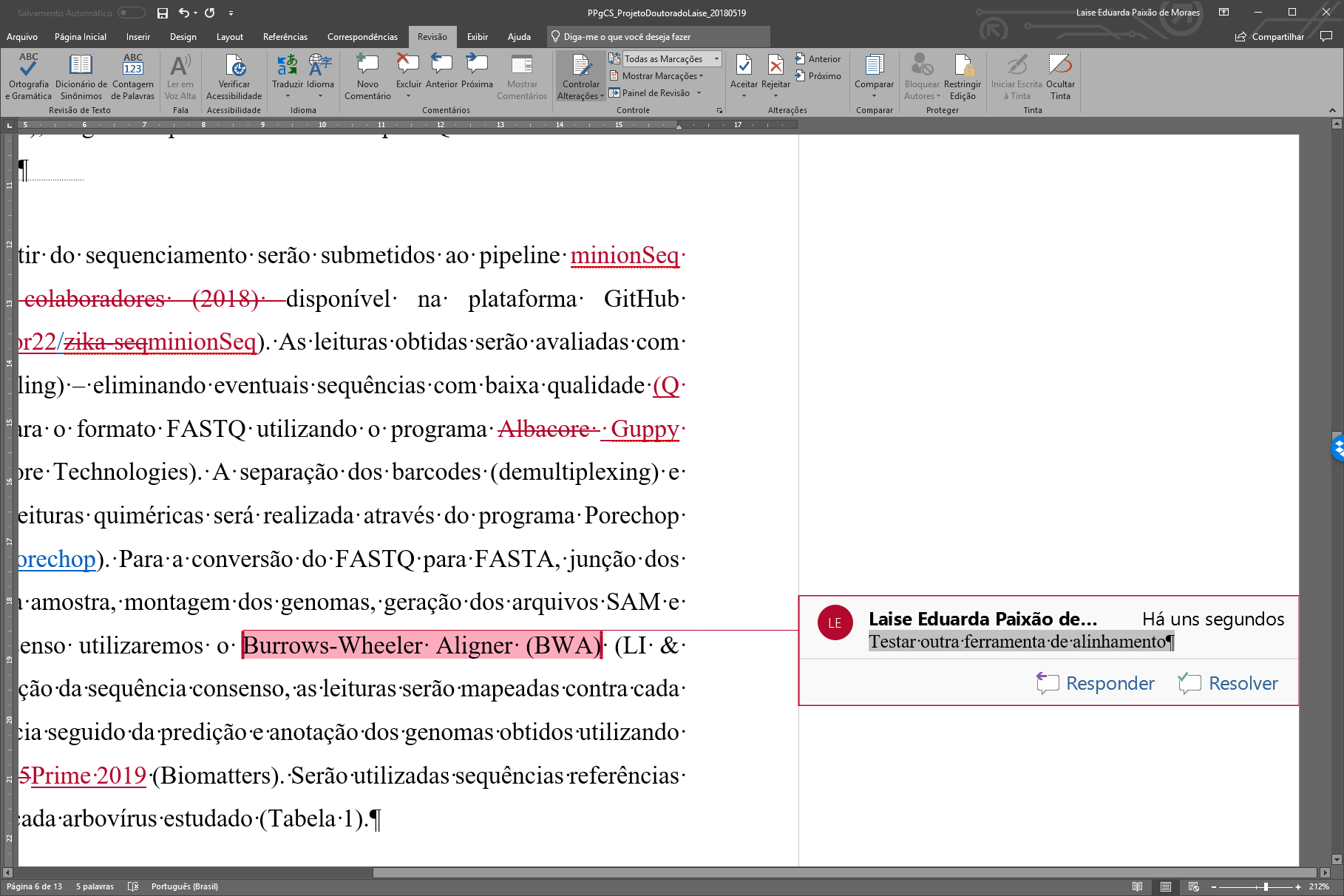
Task: Open ribbon display options icon
Action: [x=1224, y=13]
